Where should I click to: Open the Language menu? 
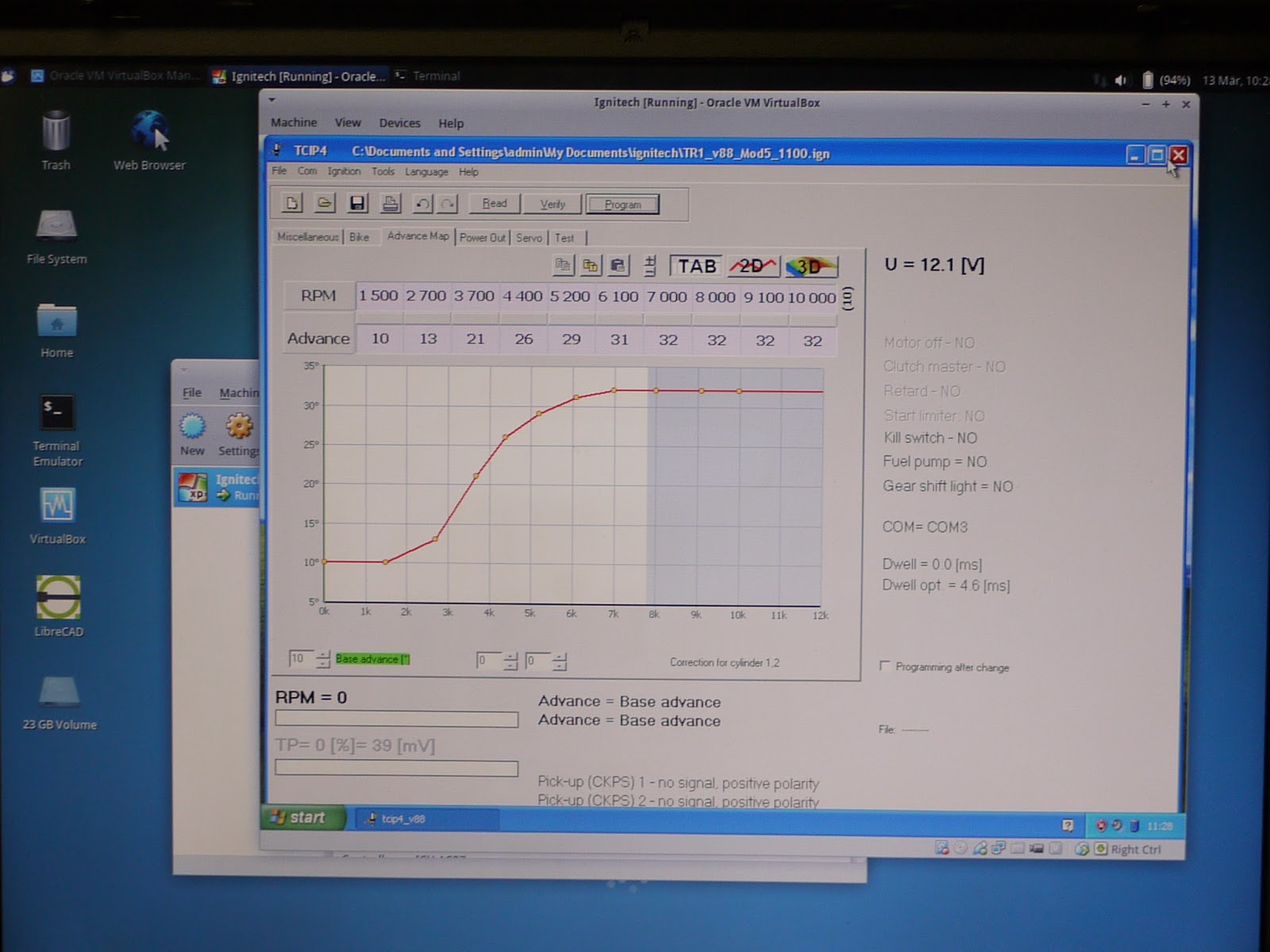click(426, 171)
